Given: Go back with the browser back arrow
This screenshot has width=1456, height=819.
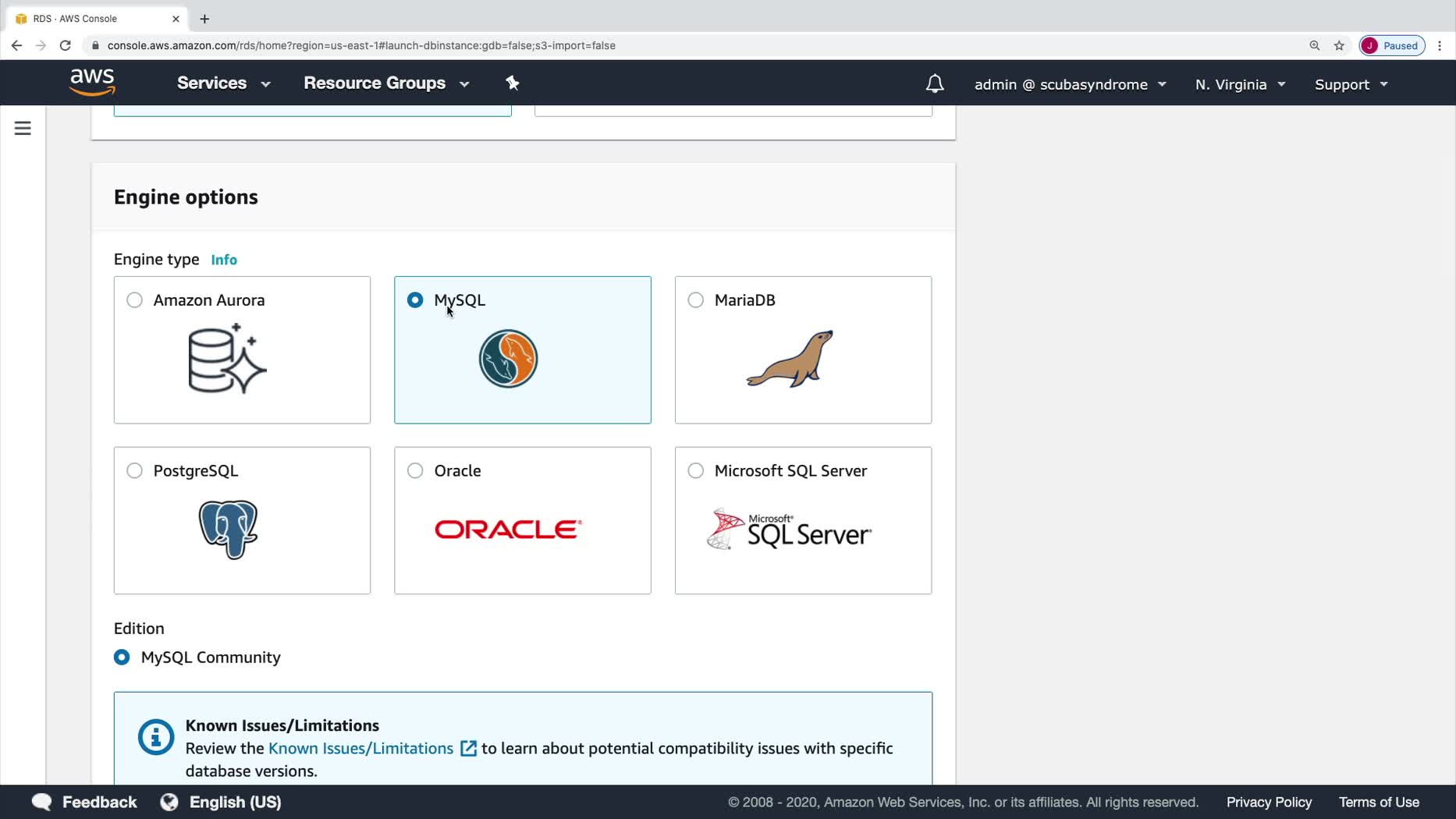Looking at the screenshot, I should pos(16,45).
